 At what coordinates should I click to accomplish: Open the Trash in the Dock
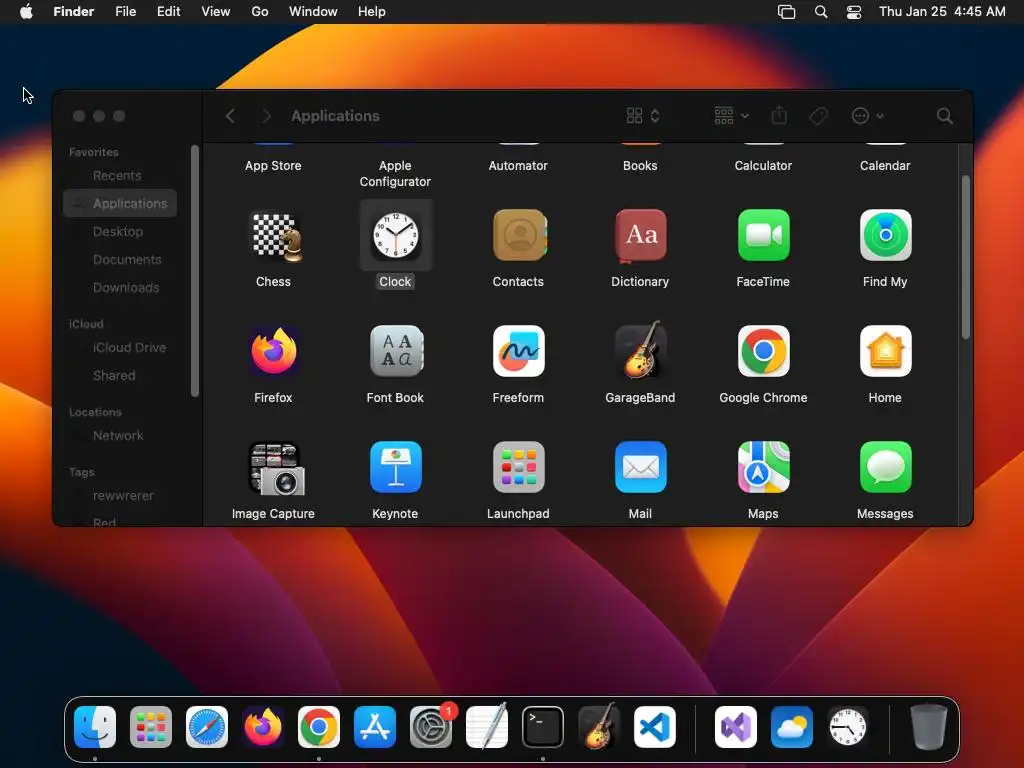tap(929, 727)
